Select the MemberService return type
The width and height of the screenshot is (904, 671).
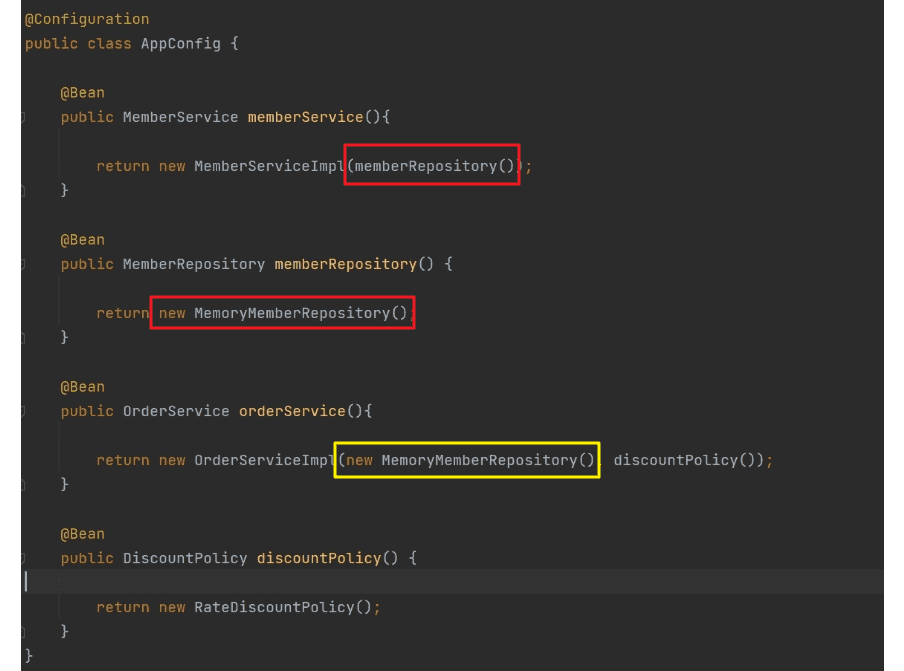tap(180, 117)
